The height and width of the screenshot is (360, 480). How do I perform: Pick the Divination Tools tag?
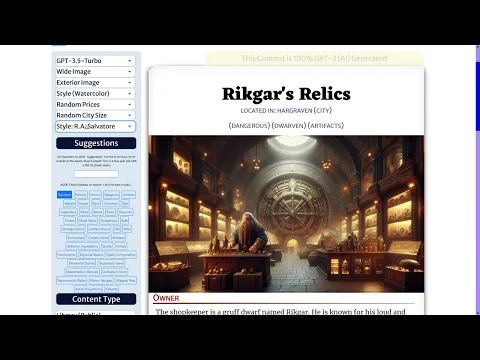[x=114, y=272]
